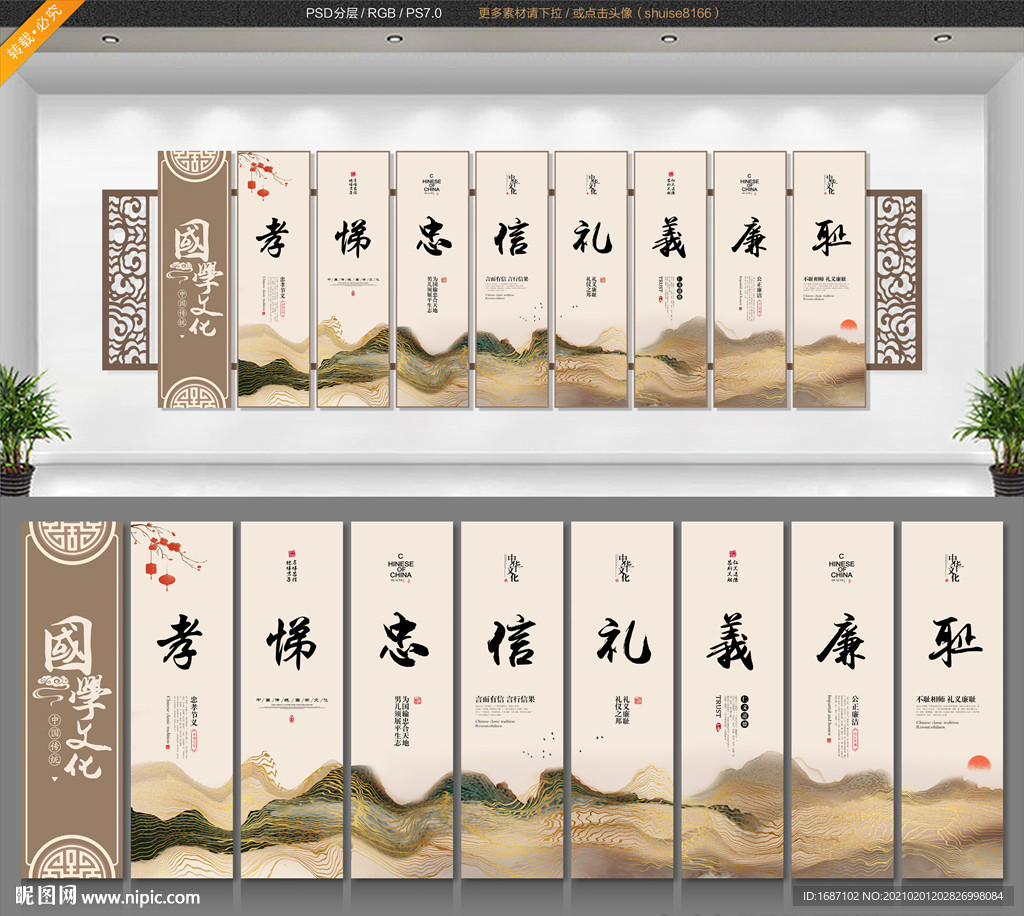Click the flying birds in the lower 信 panel
This screenshot has height=916, width=1024.
click(539, 745)
